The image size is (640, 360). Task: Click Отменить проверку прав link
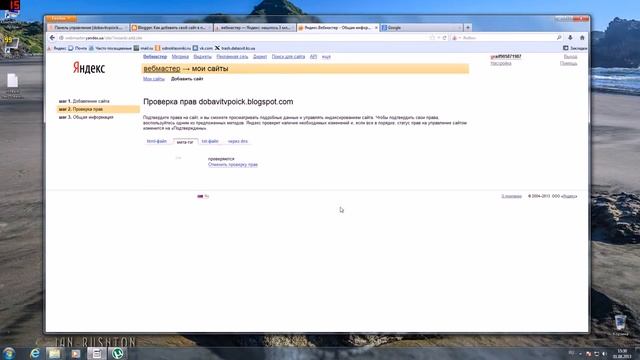[233, 164]
